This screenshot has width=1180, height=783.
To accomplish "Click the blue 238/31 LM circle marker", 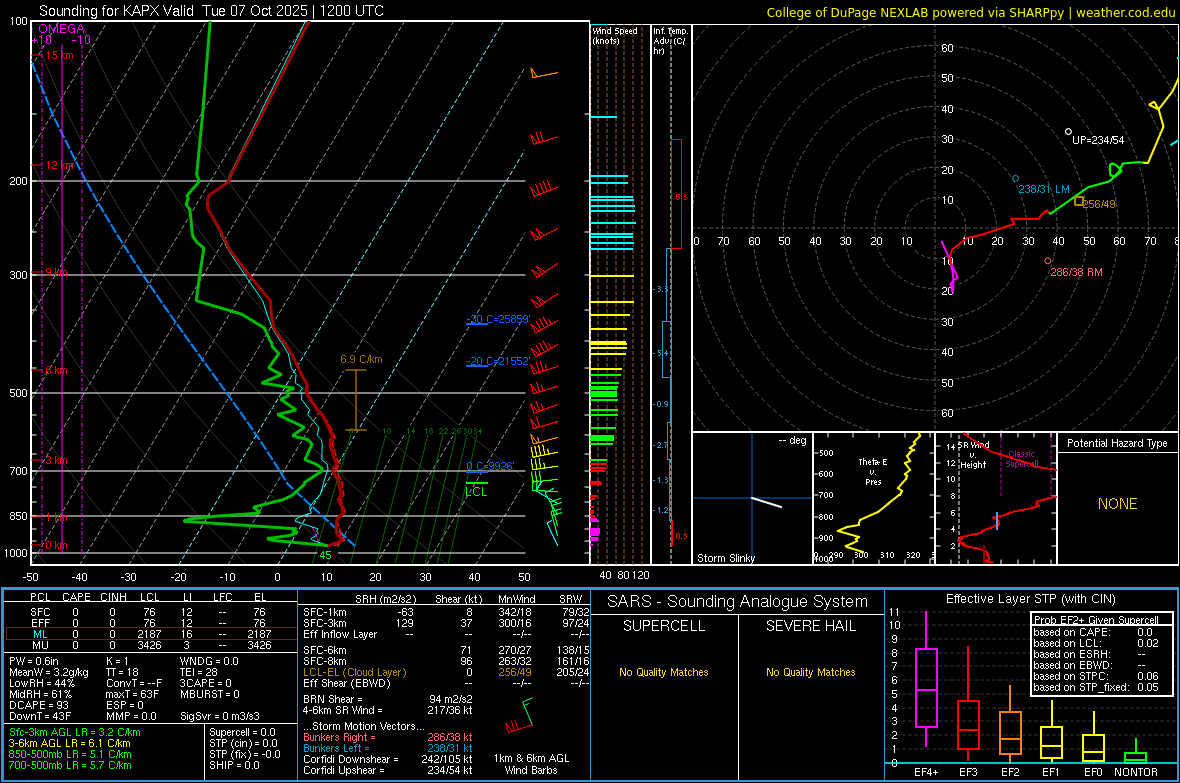I will tap(1015, 178).
